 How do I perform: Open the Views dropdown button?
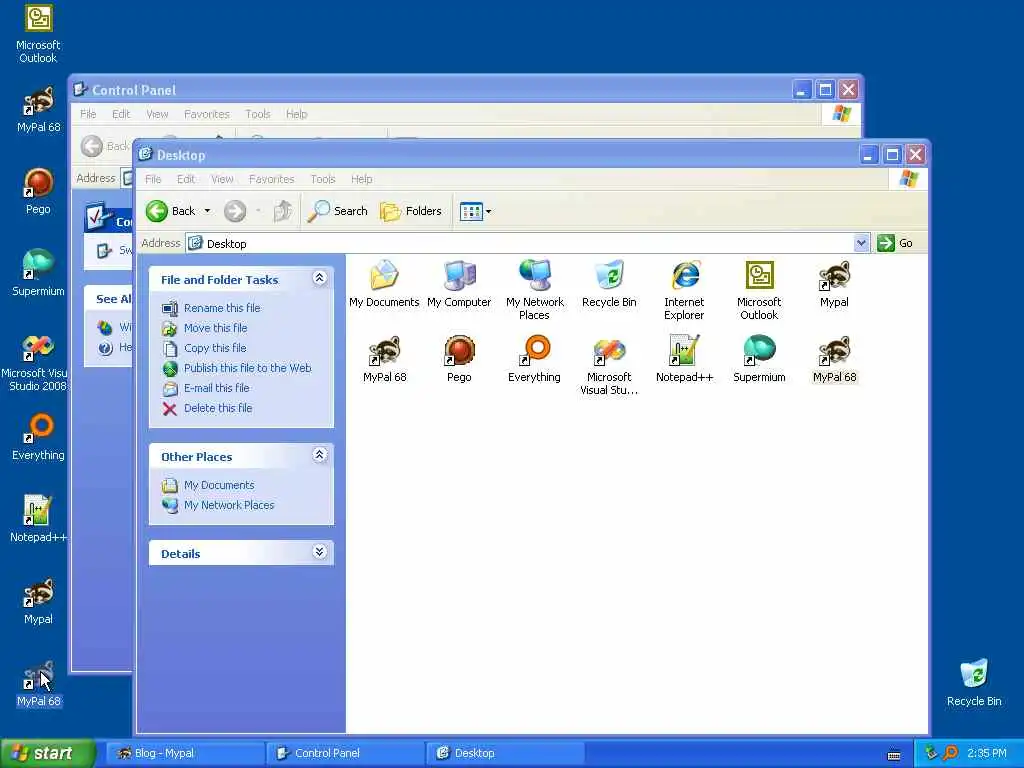(x=475, y=211)
